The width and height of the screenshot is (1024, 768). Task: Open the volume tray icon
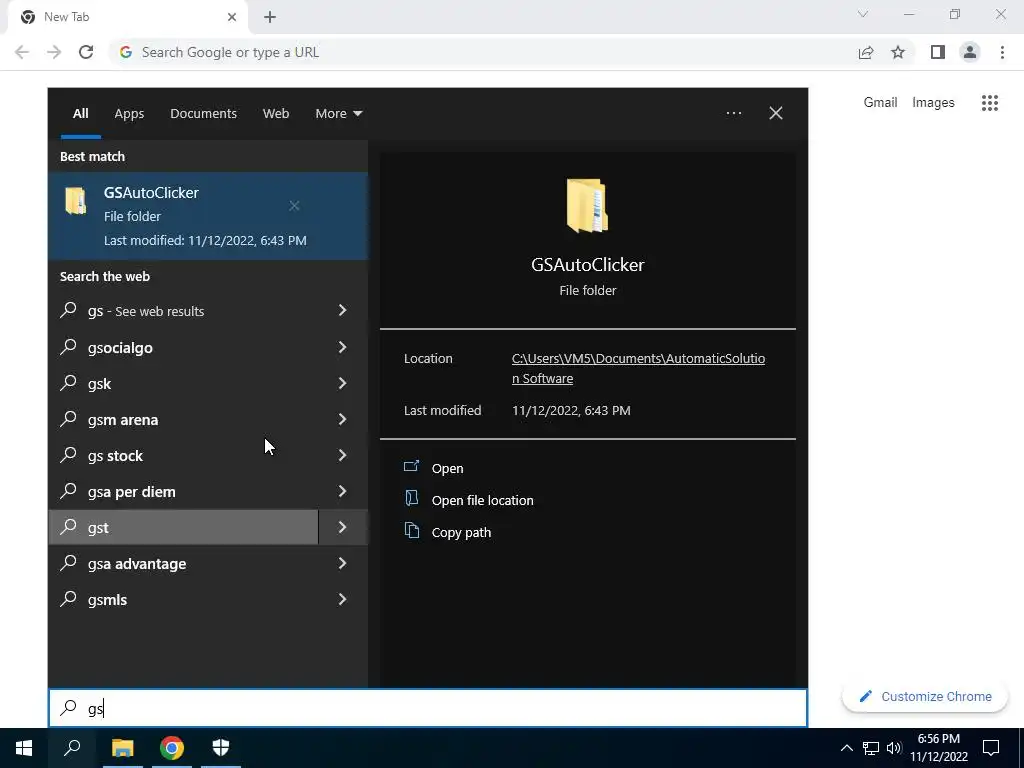(x=894, y=748)
